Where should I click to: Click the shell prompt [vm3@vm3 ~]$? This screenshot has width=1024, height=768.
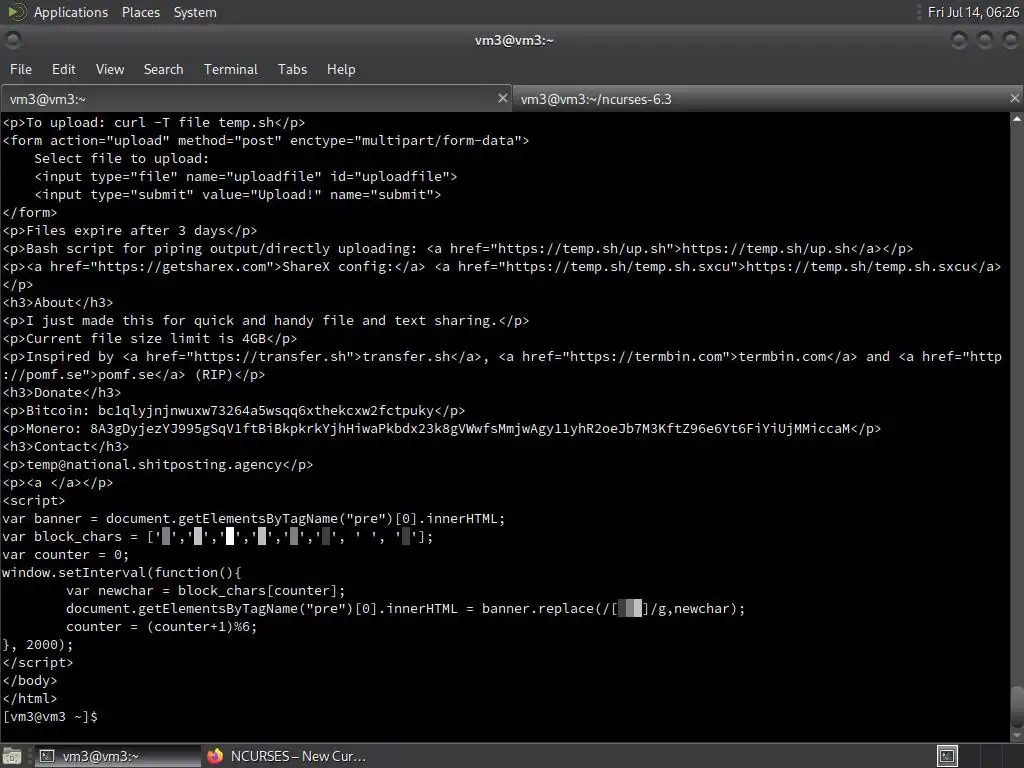tap(50, 716)
